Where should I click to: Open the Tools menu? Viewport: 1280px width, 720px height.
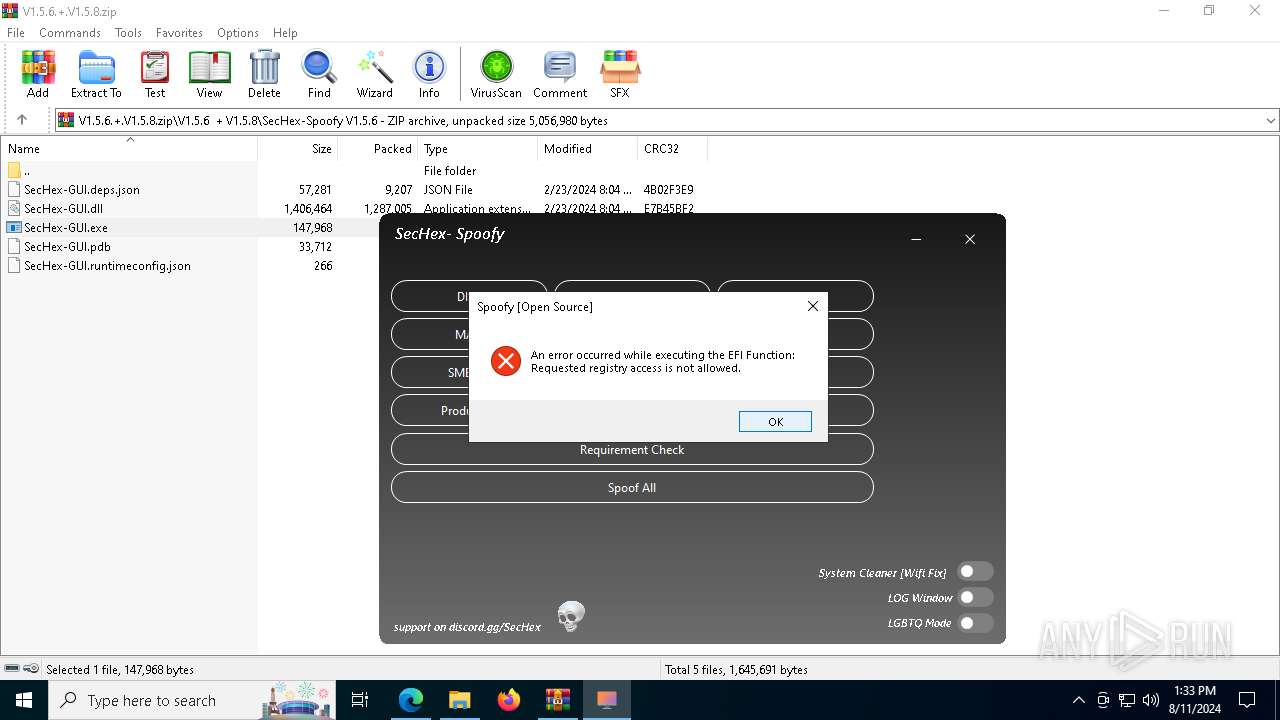click(x=128, y=33)
